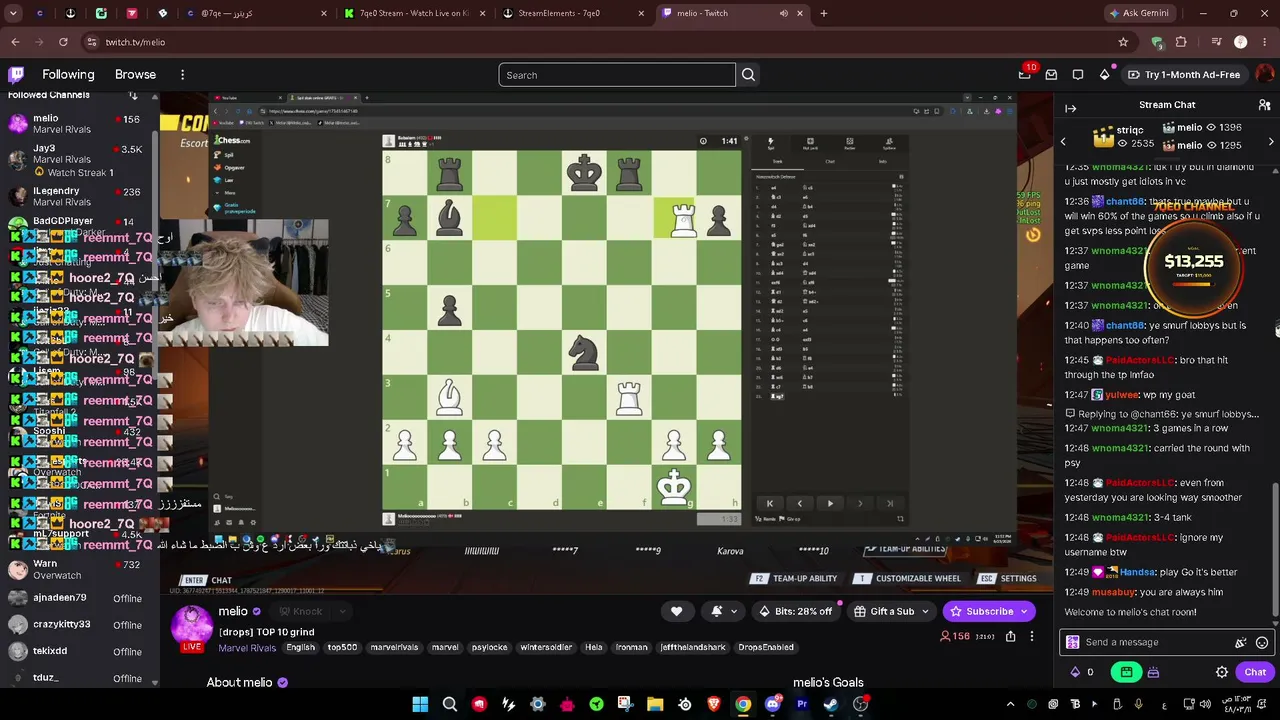This screenshot has height=720, width=1280.
Task: Open the chat community users list
Action: (x=1264, y=105)
